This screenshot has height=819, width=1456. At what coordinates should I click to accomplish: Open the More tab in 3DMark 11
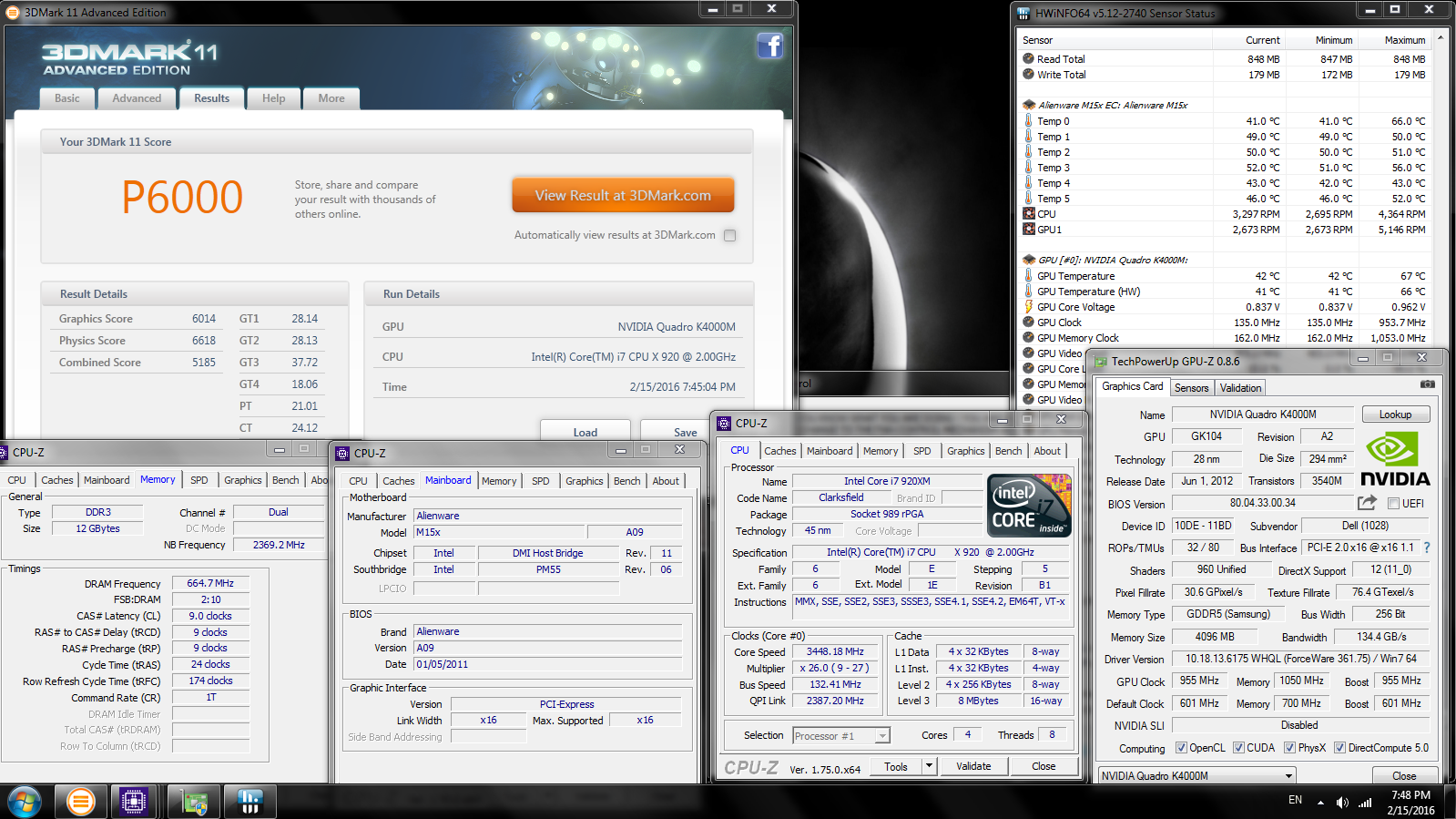coord(331,98)
